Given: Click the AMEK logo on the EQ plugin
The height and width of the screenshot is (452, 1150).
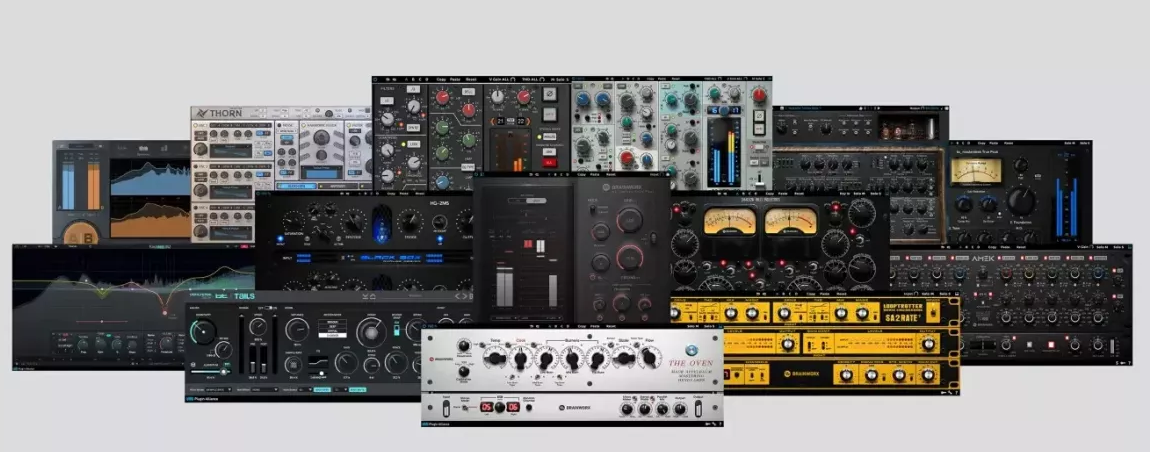Looking at the screenshot, I should pos(984,258).
